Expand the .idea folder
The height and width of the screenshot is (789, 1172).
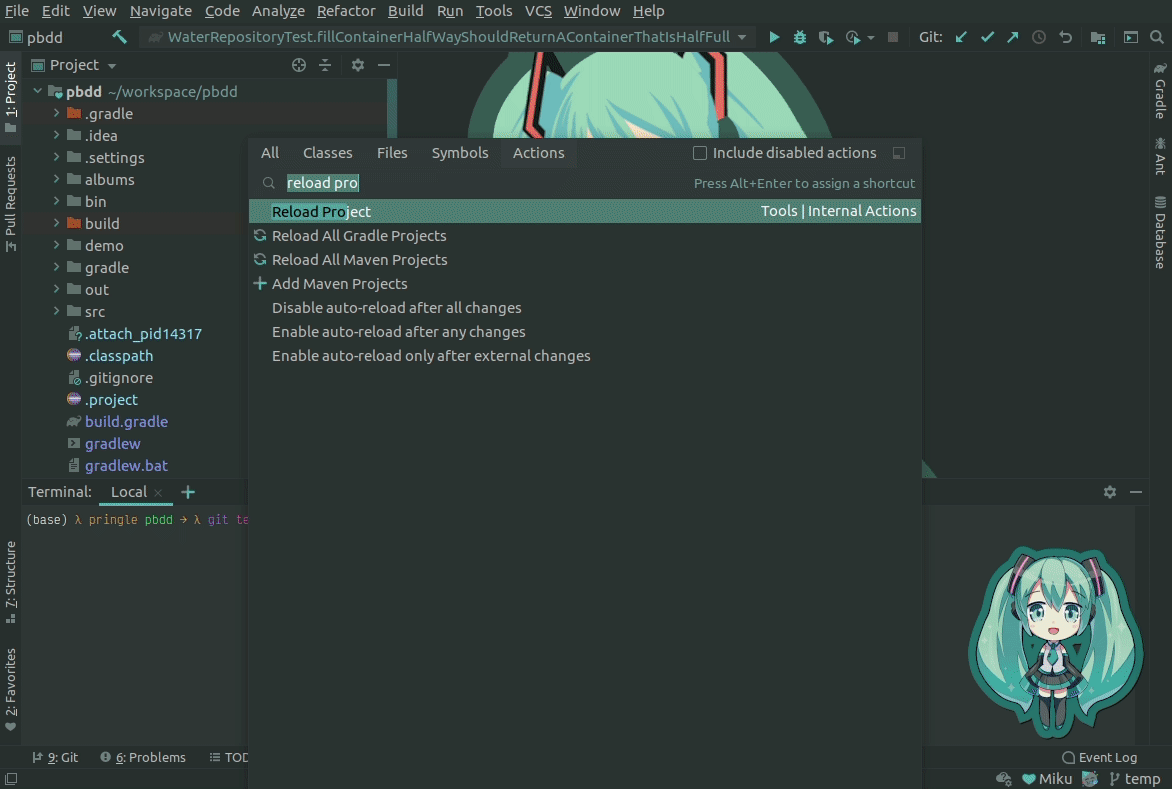point(56,135)
